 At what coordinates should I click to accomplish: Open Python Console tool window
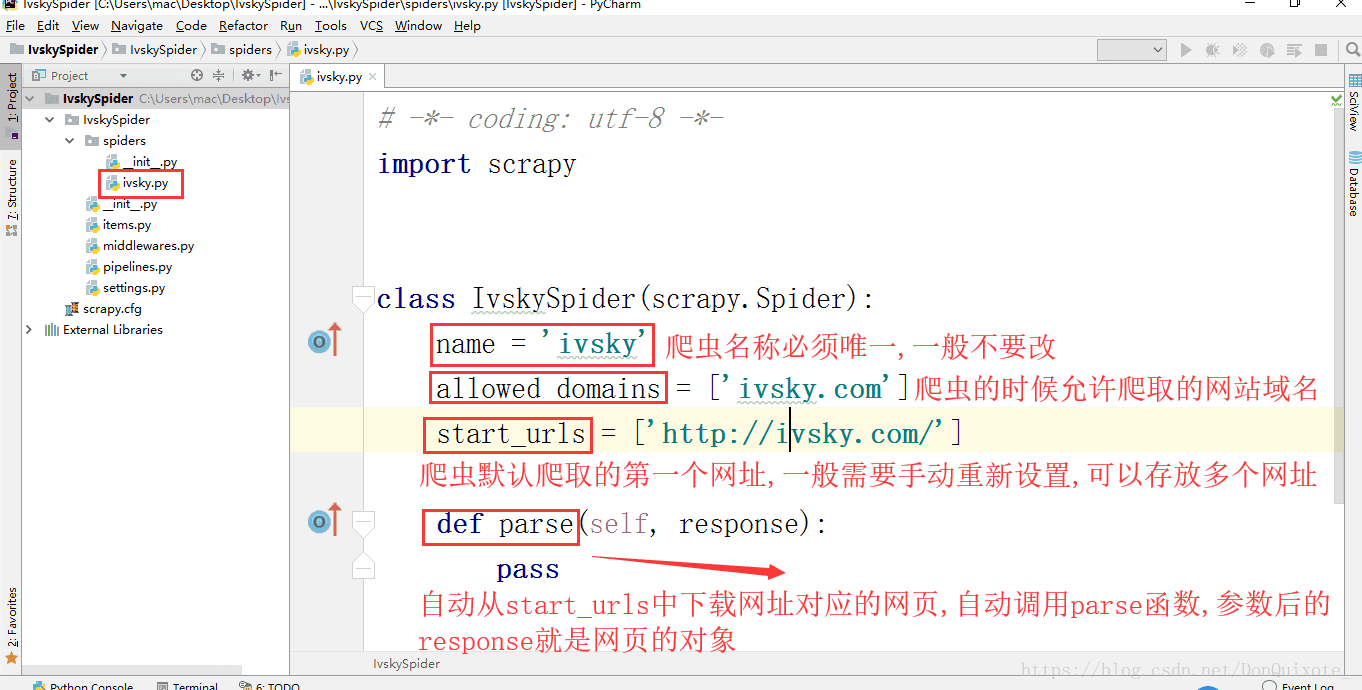83,686
